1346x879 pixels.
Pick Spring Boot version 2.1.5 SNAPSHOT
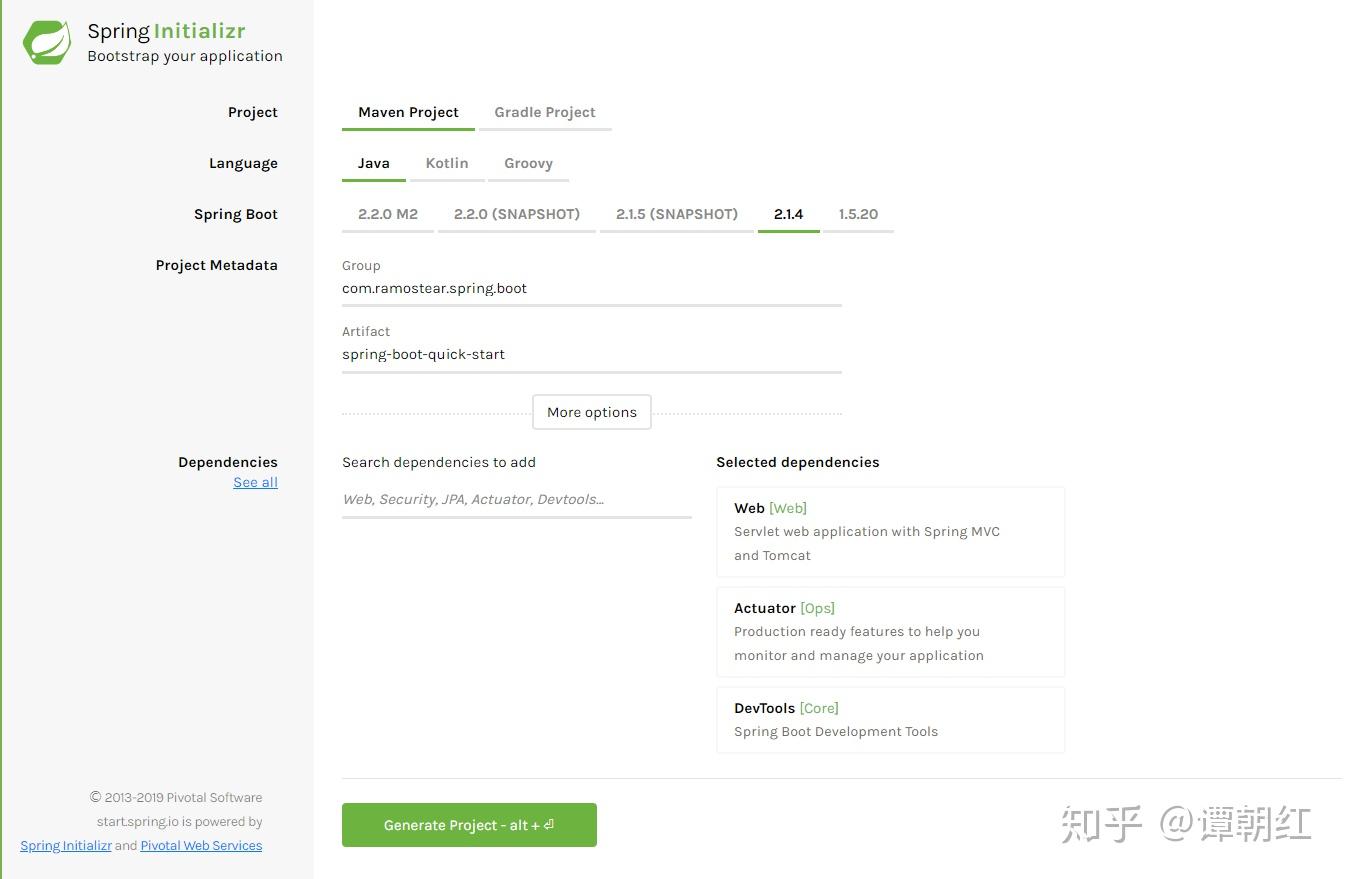tap(676, 213)
